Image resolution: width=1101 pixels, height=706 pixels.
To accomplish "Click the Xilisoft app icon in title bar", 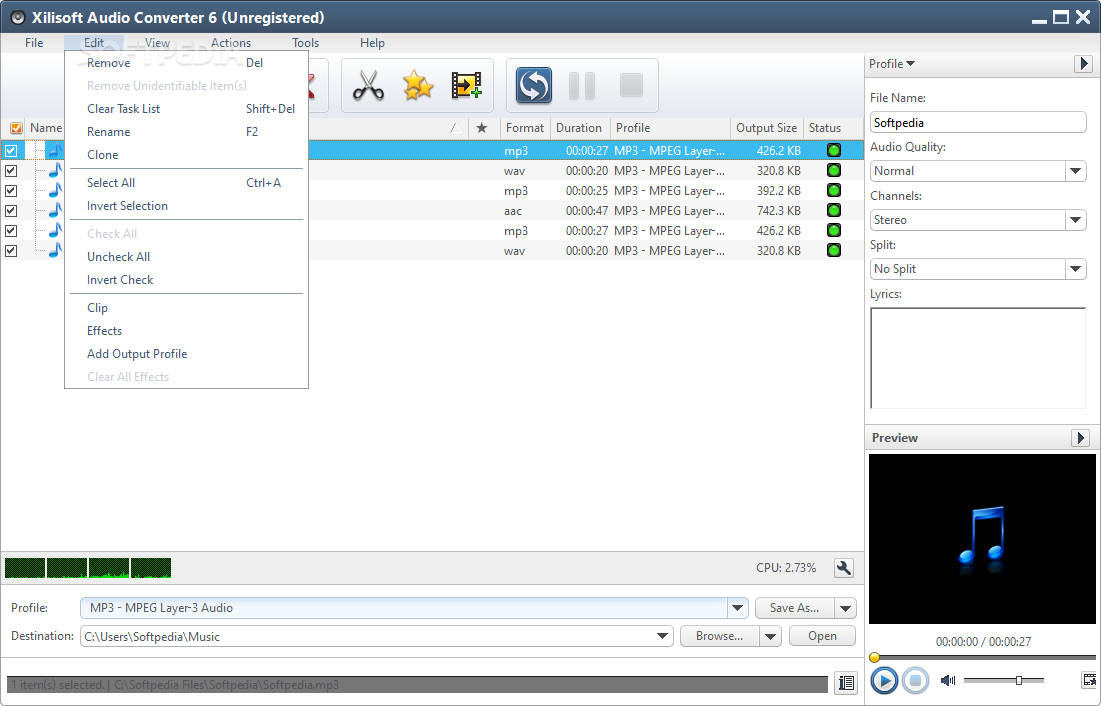I will (x=18, y=18).
